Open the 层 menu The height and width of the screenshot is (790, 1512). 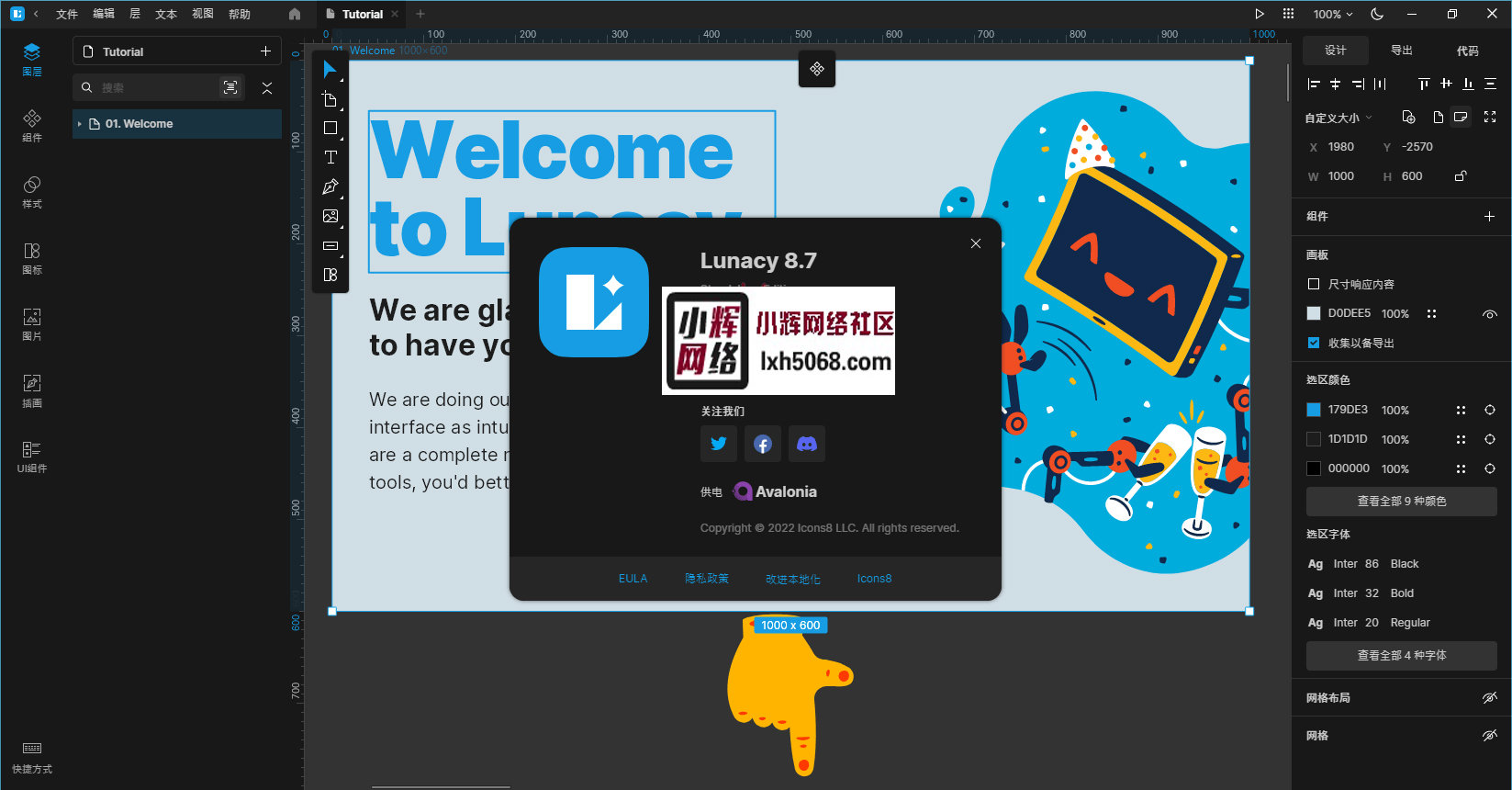tap(135, 14)
